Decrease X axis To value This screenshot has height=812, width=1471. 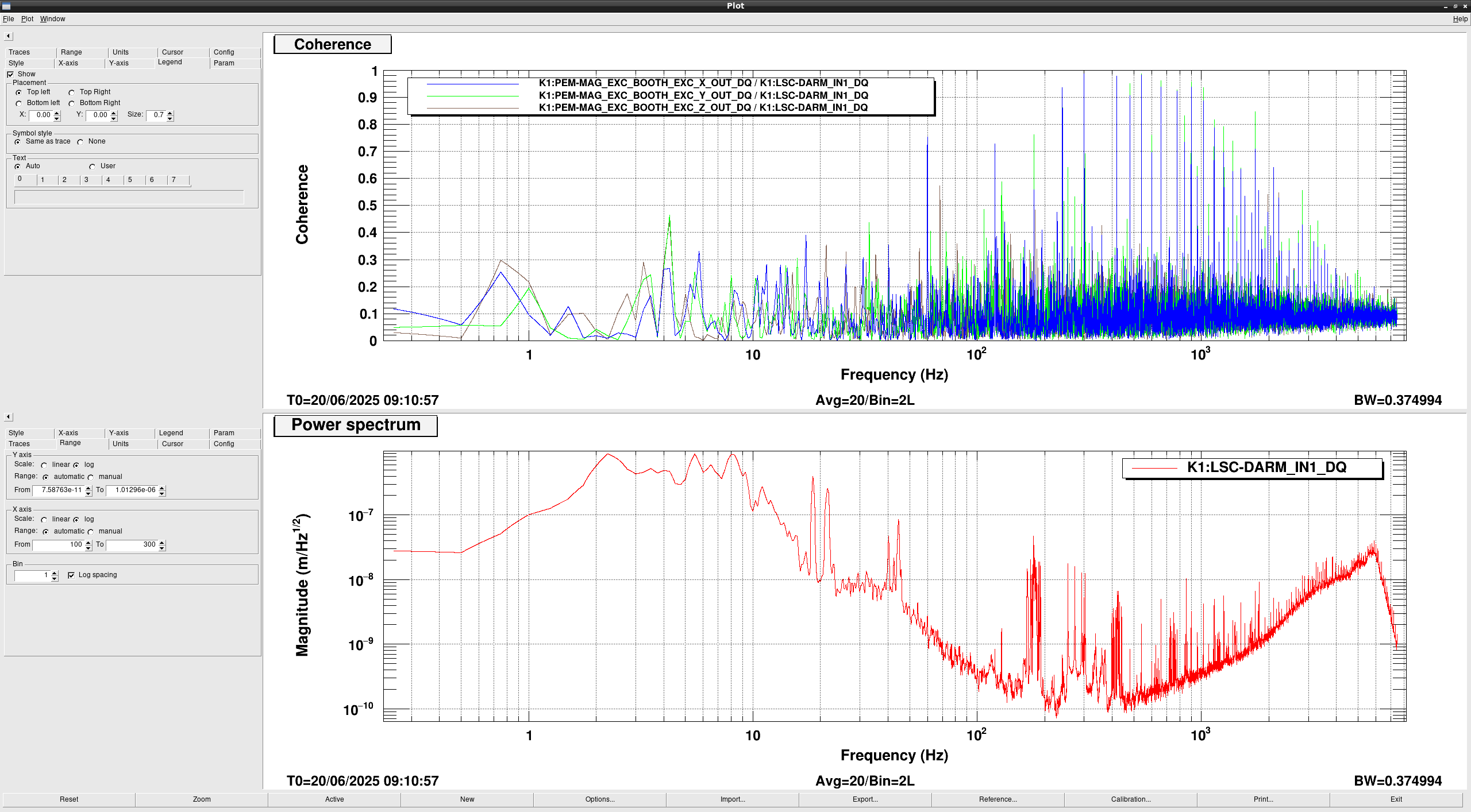[162, 548]
